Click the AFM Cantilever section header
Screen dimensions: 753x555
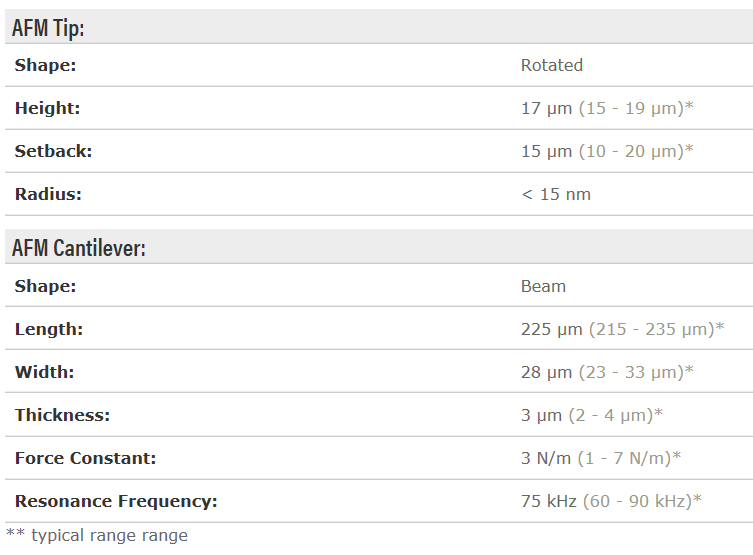[79, 248]
